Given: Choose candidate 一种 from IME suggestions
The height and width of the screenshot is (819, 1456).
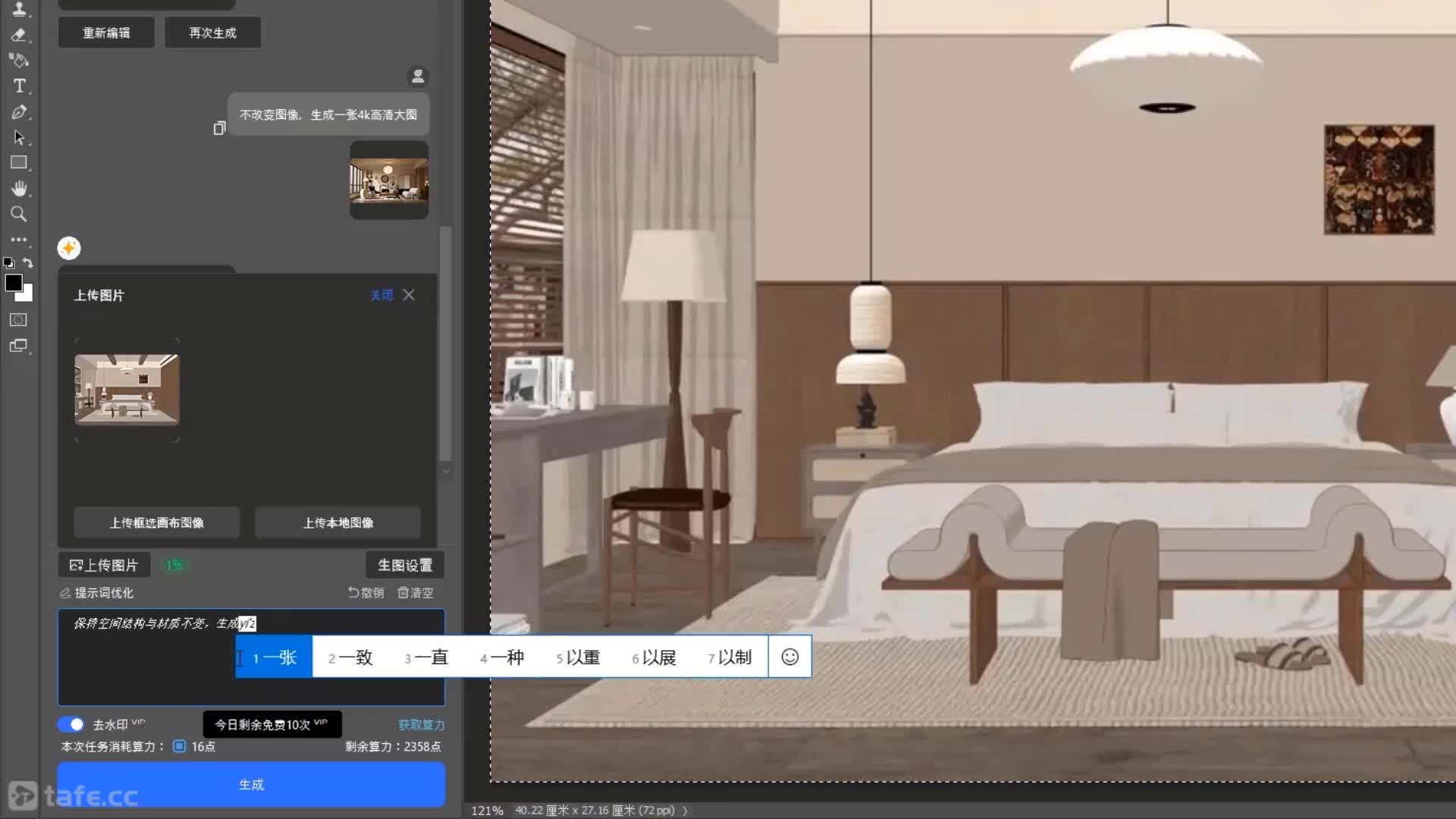Looking at the screenshot, I should pyautogui.click(x=502, y=657).
